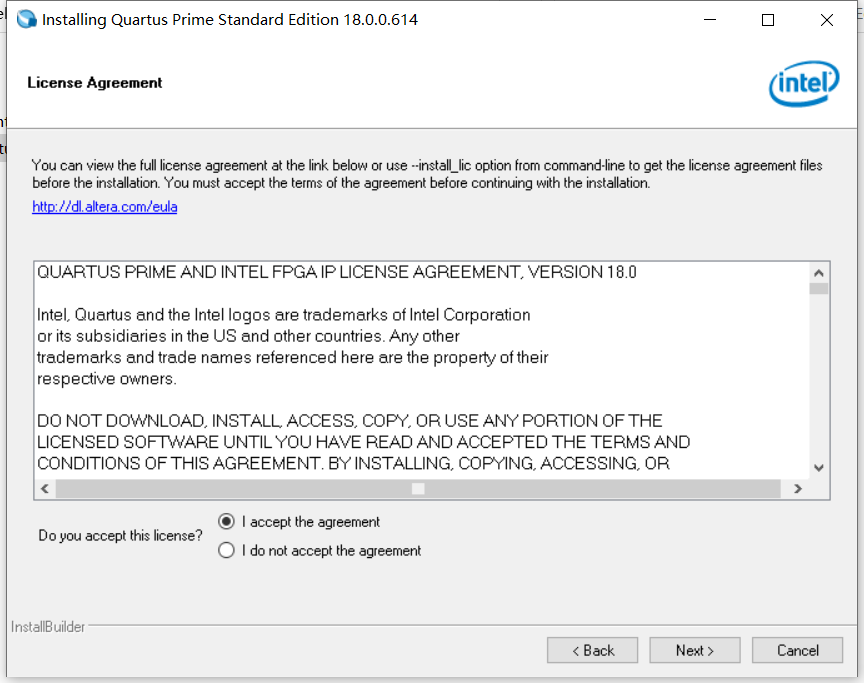Cancel the Quartus installation
This screenshot has width=864, height=683.
coord(797,650)
